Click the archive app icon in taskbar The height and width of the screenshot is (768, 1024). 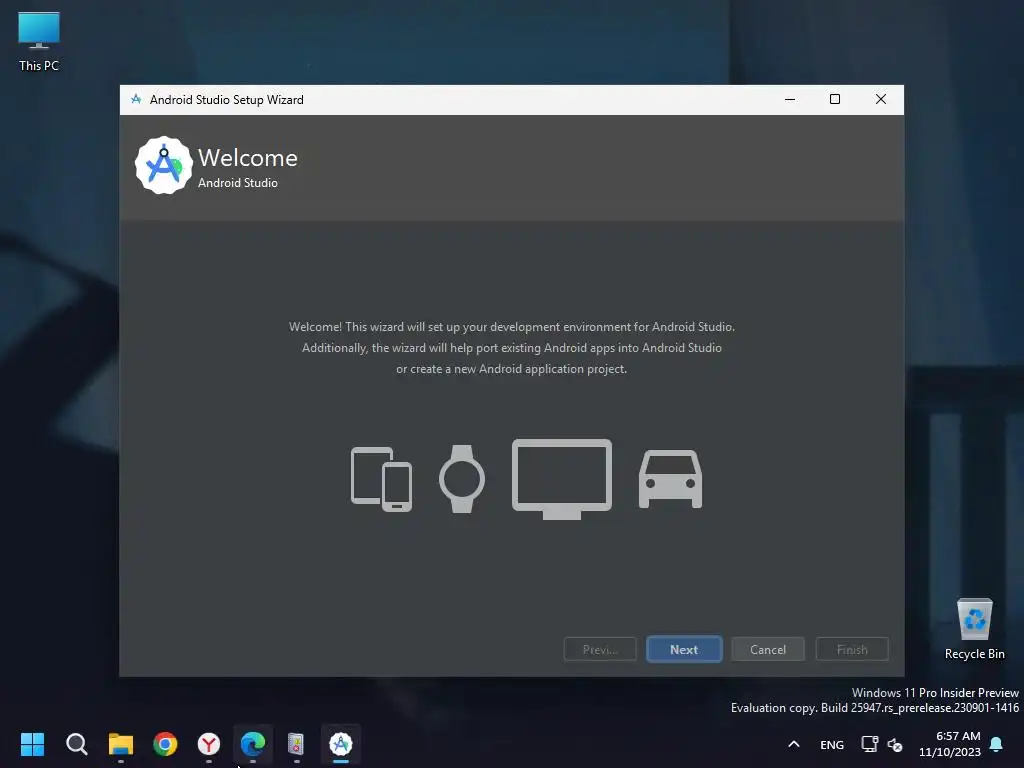tap(296, 744)
